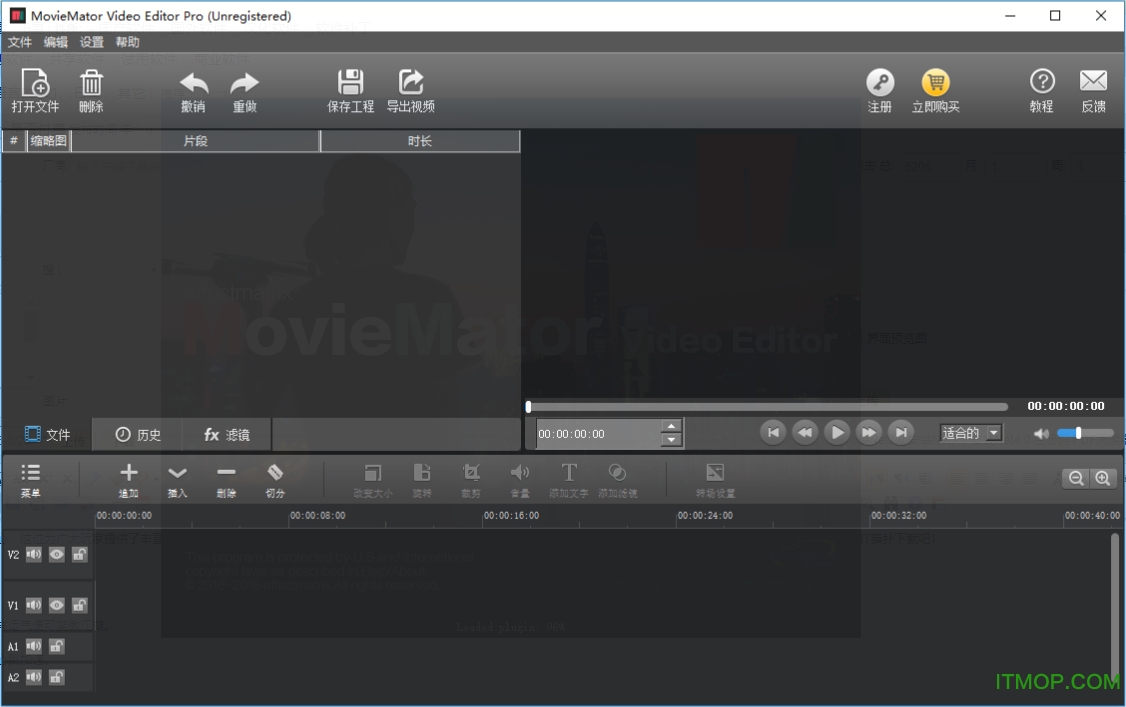Decrease timecode with down stepper arrow
Screen dimensions: 1126x707
coord(671,440)
